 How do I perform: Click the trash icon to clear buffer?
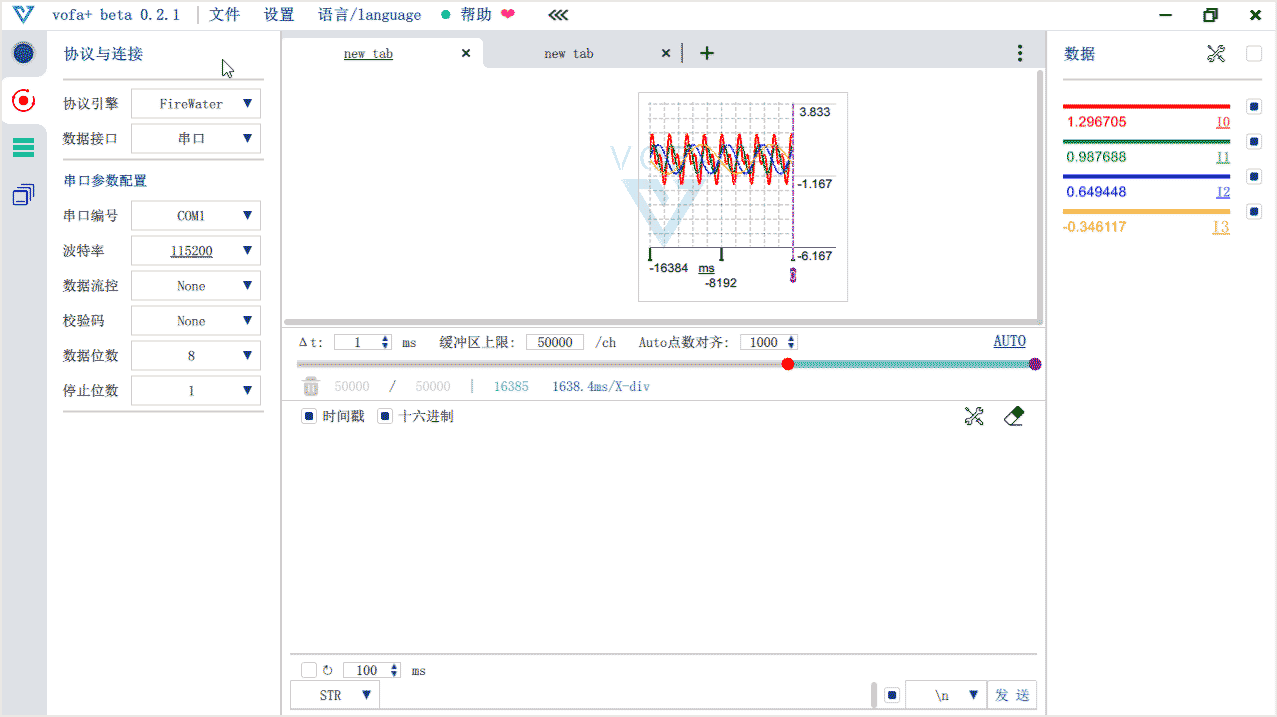click(x=311, y=386)
